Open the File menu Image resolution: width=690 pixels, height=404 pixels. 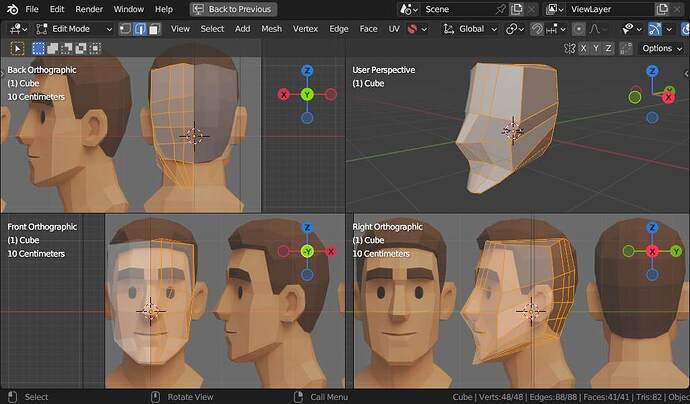tap(32, 9)
